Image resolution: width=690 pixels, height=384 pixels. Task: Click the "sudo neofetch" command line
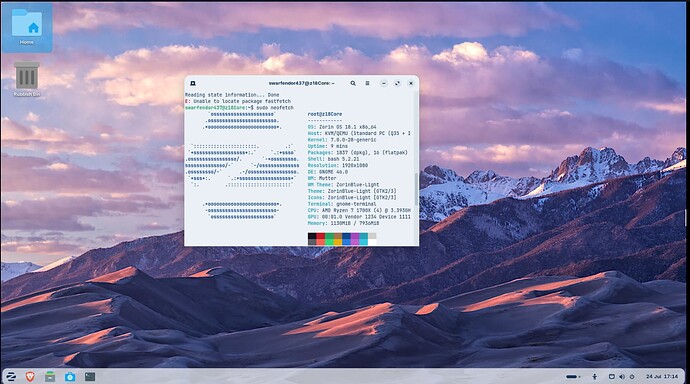click(x=239, y=108)
